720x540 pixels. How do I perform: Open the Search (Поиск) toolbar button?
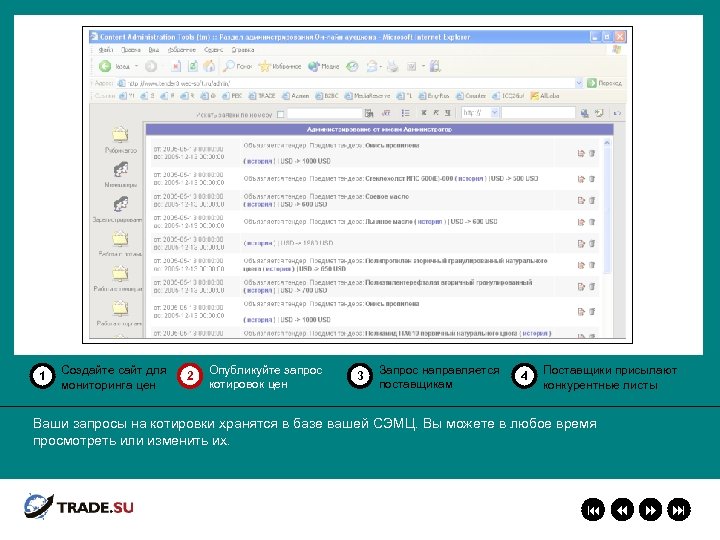(237, 67)
